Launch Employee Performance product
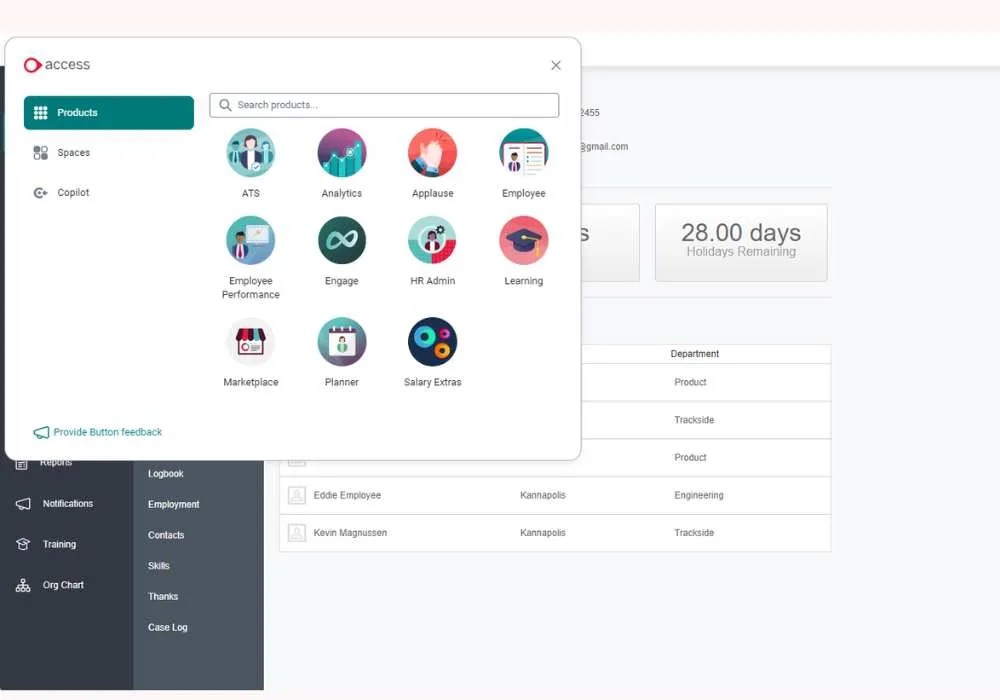The width and height of the screenshot is (1000, 700). coord(251,240)
